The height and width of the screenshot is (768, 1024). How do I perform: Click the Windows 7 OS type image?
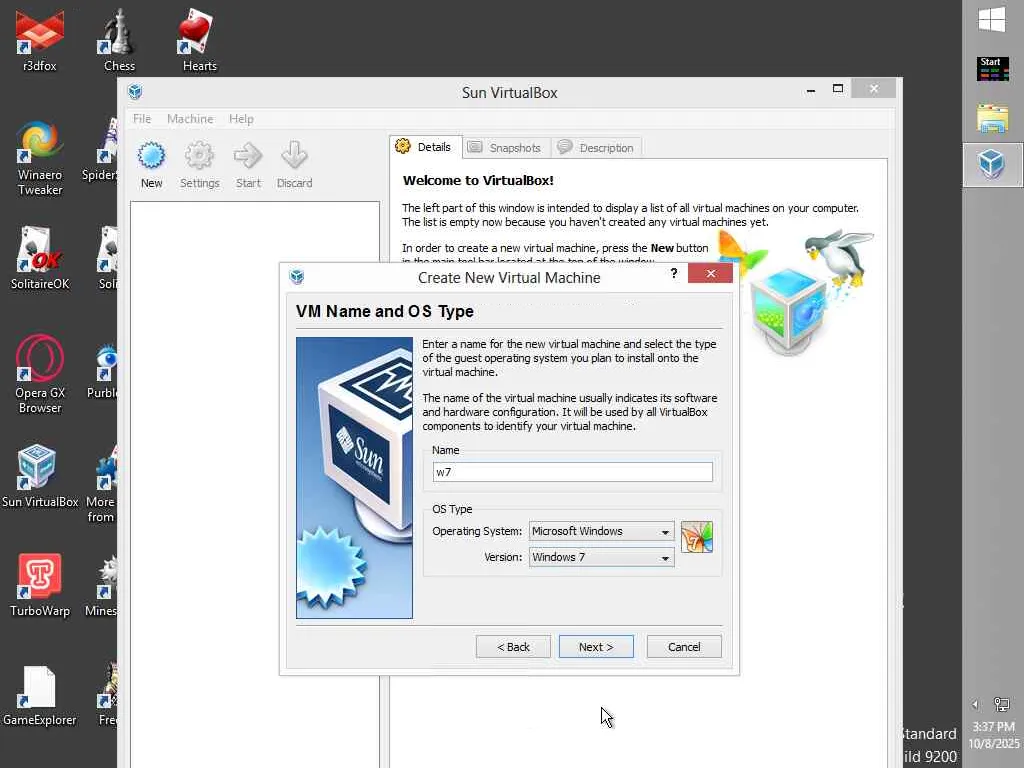pyautogui.click(x=697, y=537)
